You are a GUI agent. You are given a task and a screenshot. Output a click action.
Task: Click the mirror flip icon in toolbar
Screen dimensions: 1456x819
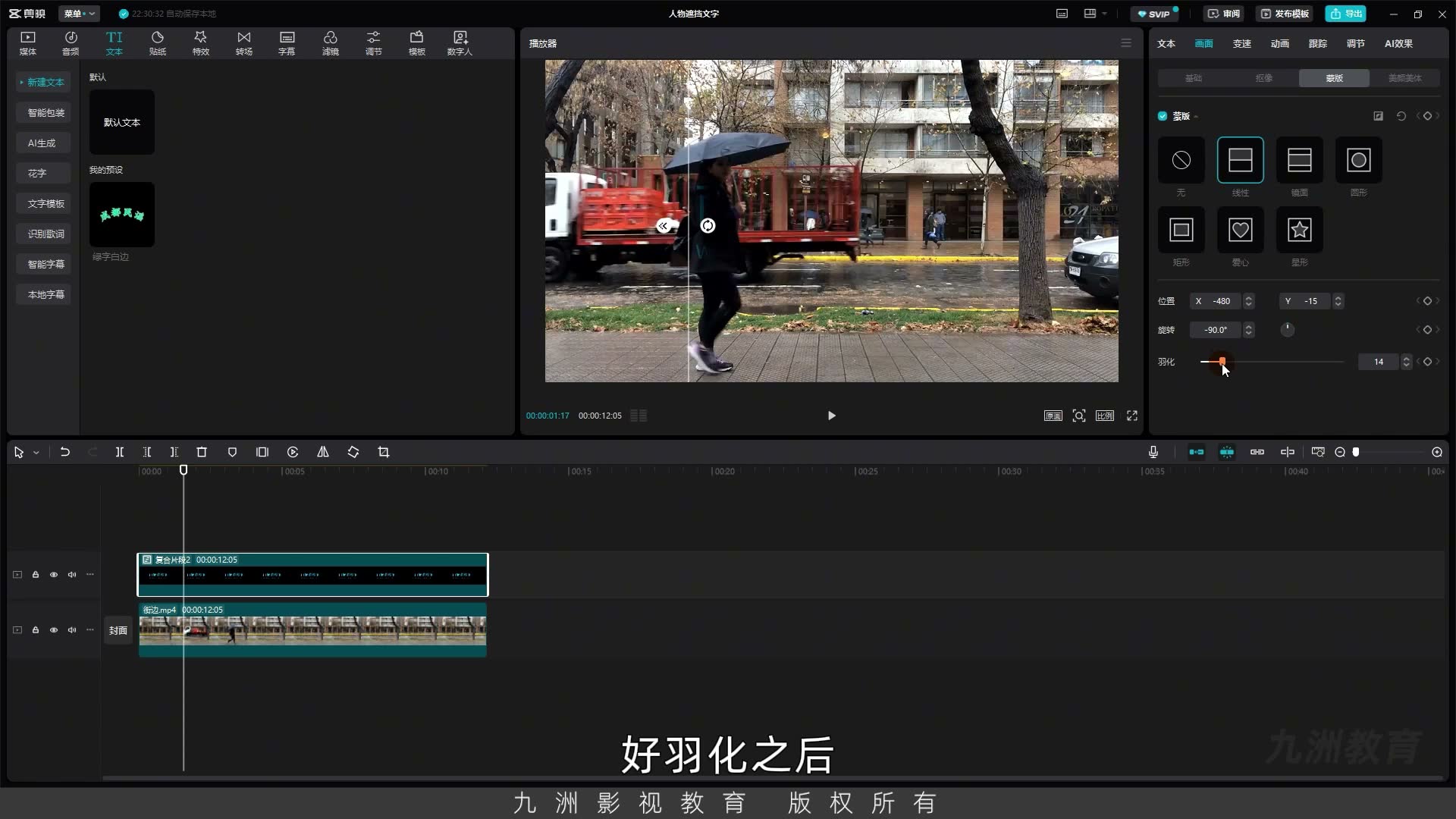coord(323,452)
